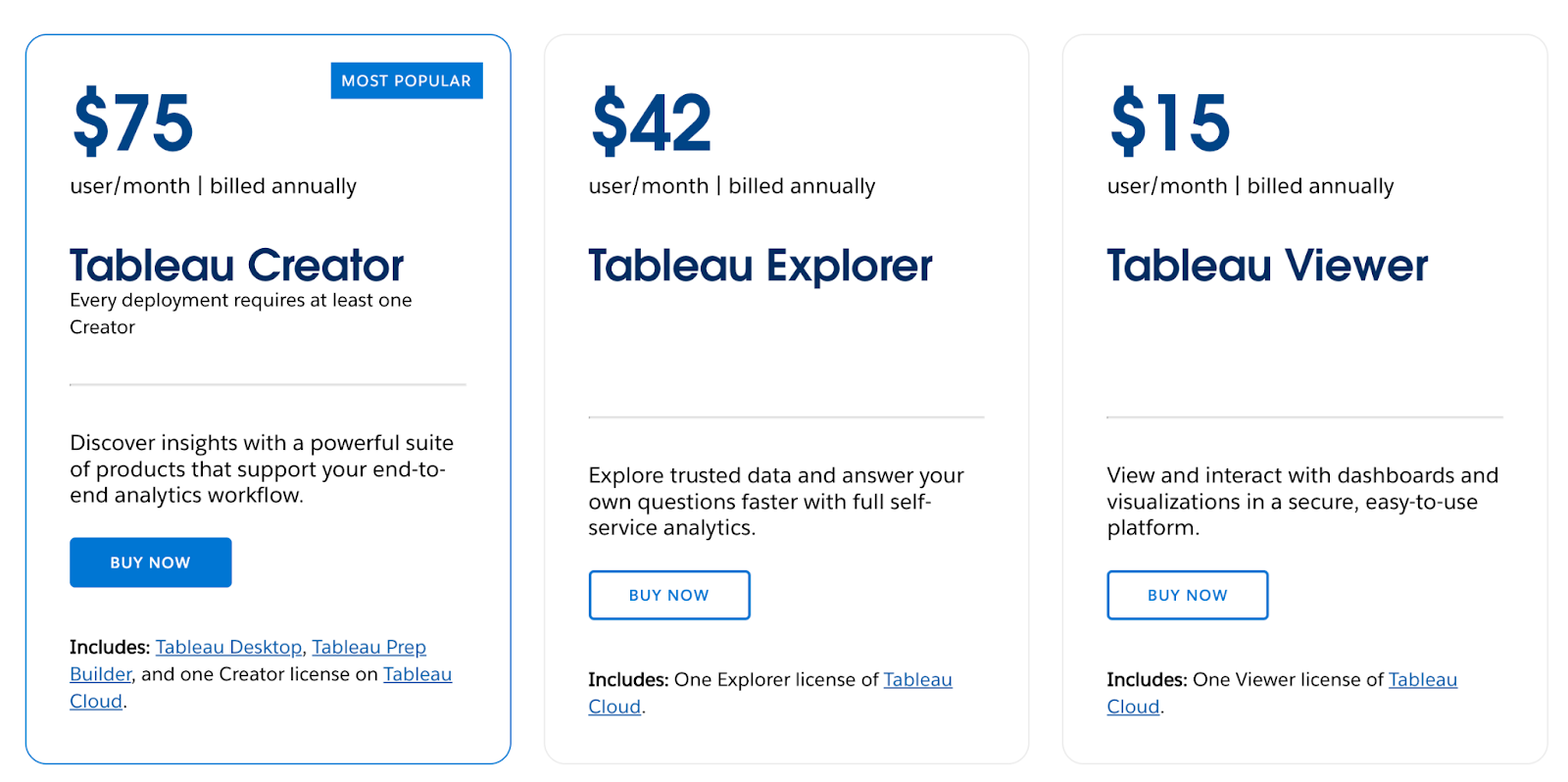Click the Viewer plan description text
This screenshot has height=782, width=1568.
point(1301,501)
